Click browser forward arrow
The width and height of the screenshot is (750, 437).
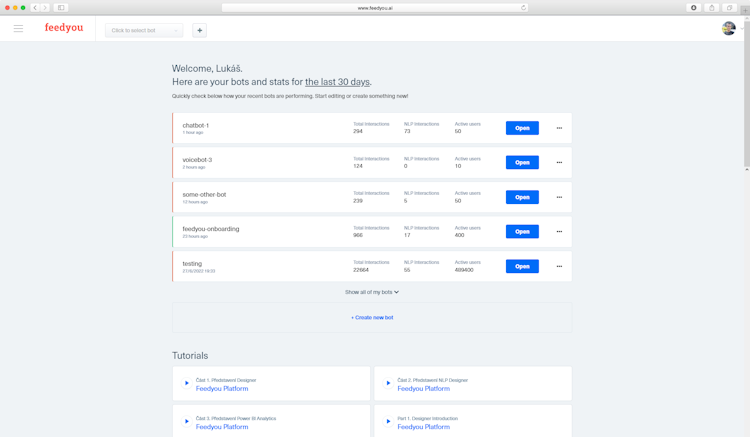(x=45, y=8)
